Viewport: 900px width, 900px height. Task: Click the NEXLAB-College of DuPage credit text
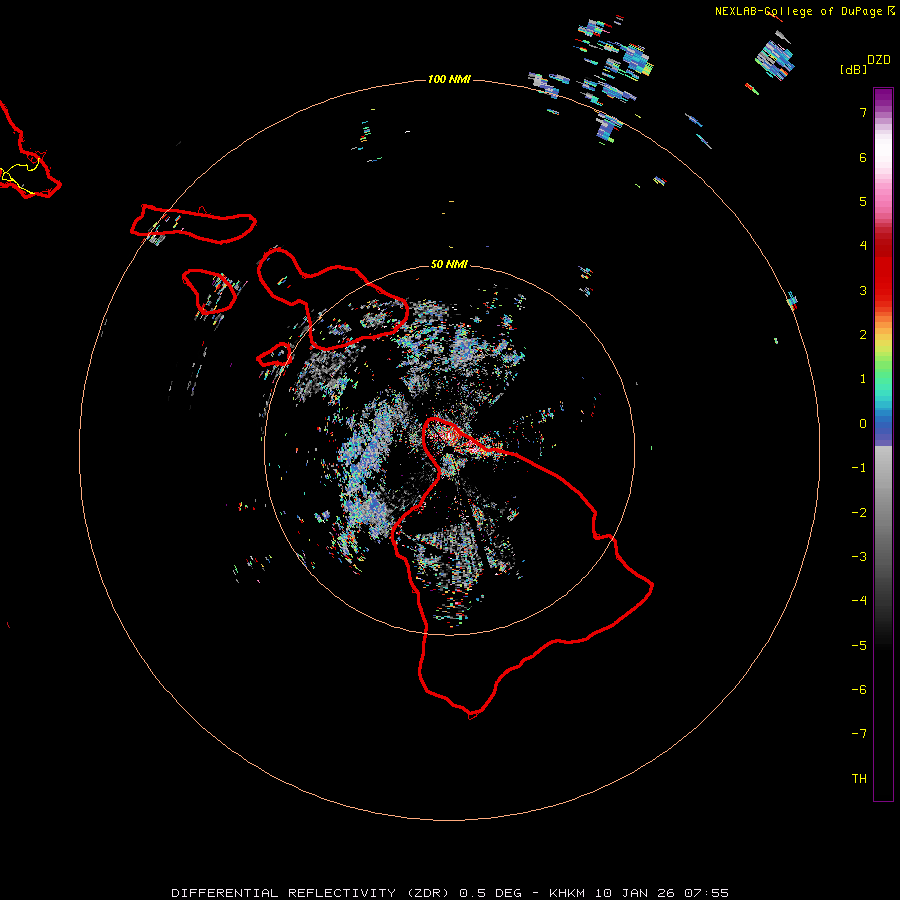pyautogui.click(x=798, y=11)
